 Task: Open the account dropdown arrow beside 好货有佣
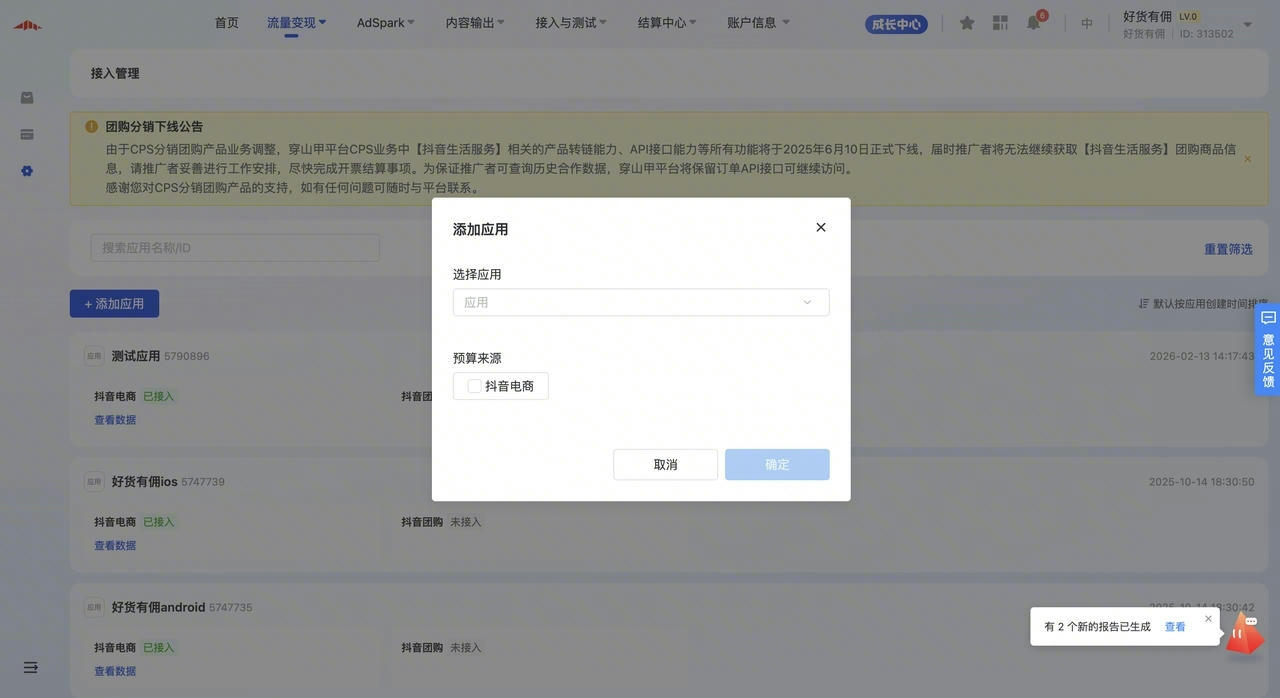tap(1247, 24)
